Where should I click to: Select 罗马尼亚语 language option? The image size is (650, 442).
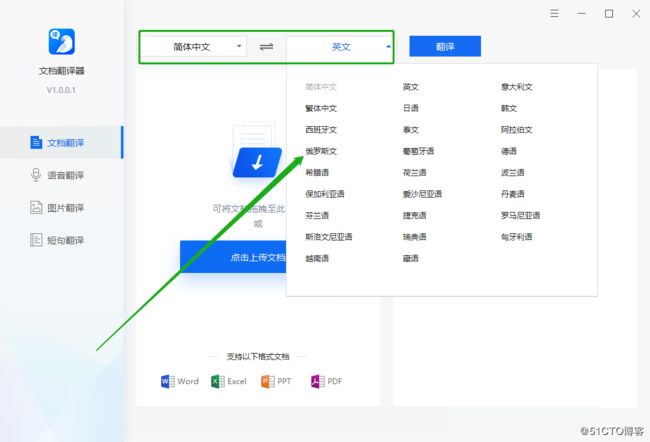click(x=520, y=216)
